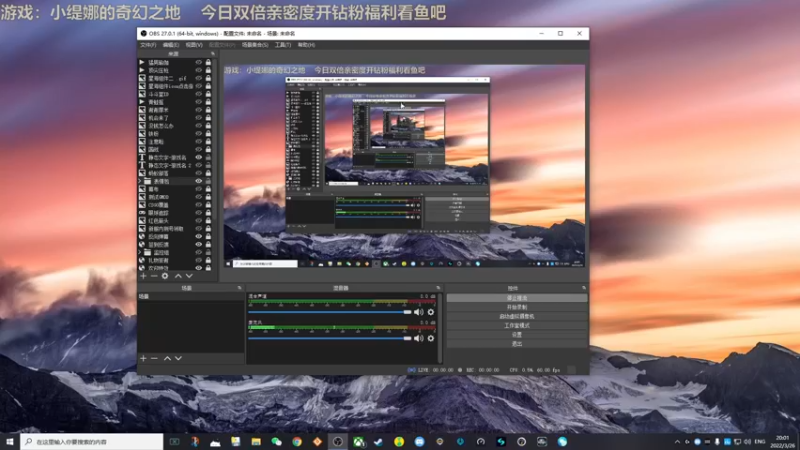Screen dimensions: 800x450
Task: Toggle the lock on 表情包 group
Action: [x=208, y=181]
